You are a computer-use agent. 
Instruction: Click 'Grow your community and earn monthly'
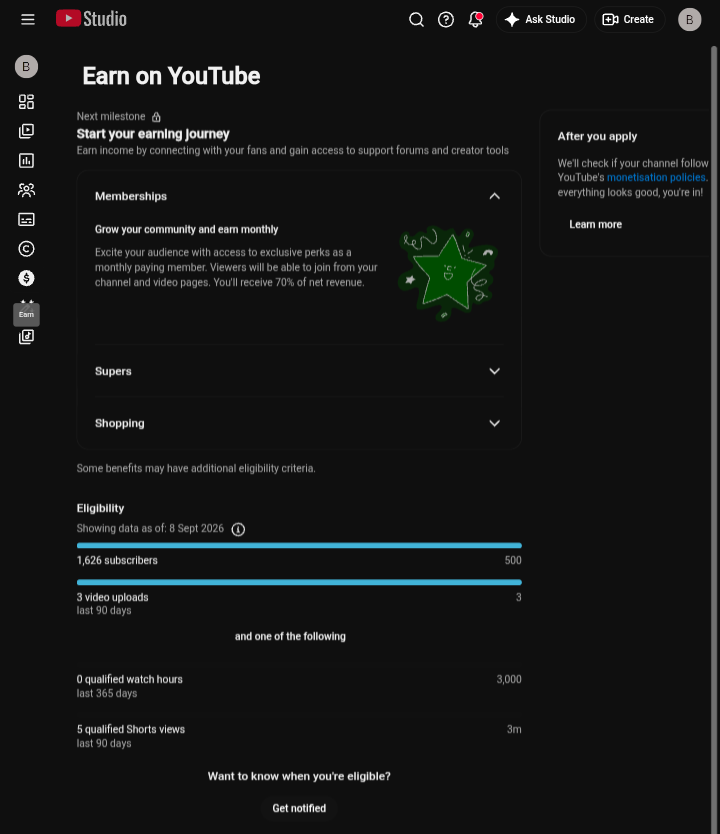[x=187, y=229]
